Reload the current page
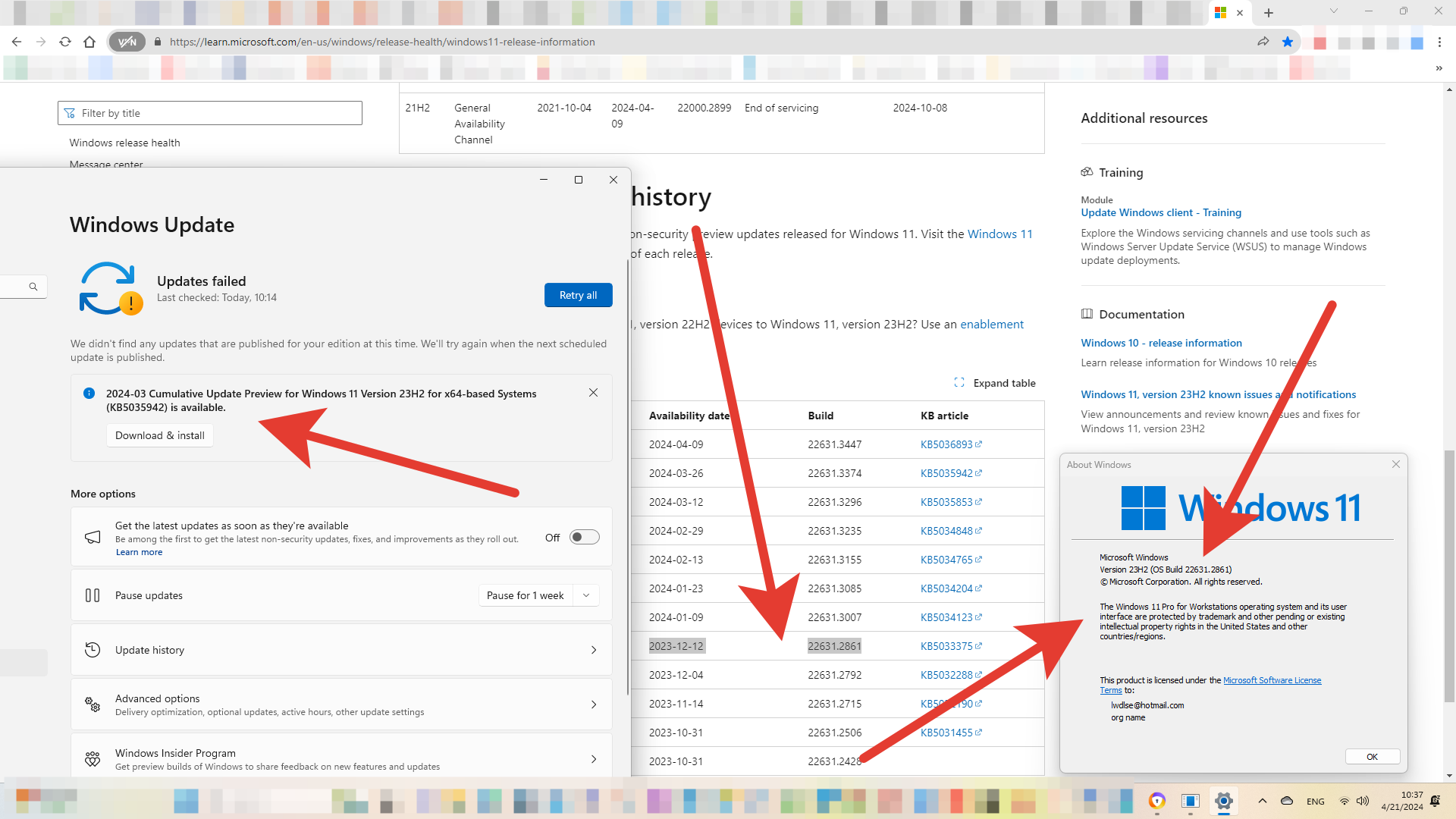The image size is (1456, 819). point(65,42)
